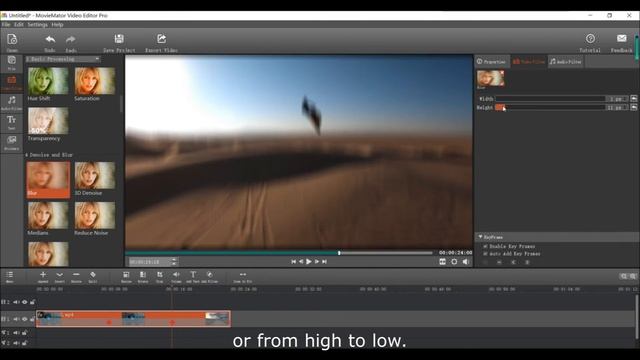This screenshot has height=360, width=640.
Task: Open the filter category dropdown
Action: (x=63, y=59)
